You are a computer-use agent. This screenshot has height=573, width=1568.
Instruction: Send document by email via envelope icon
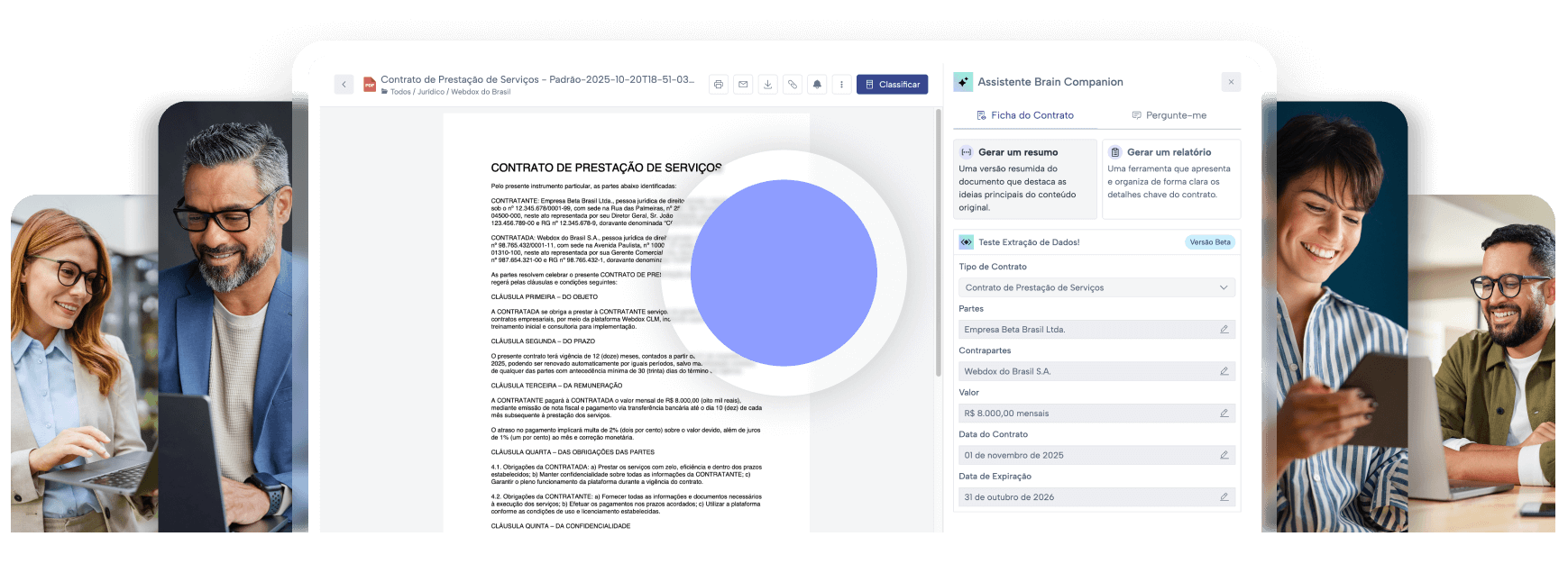[x=743, y=85]
